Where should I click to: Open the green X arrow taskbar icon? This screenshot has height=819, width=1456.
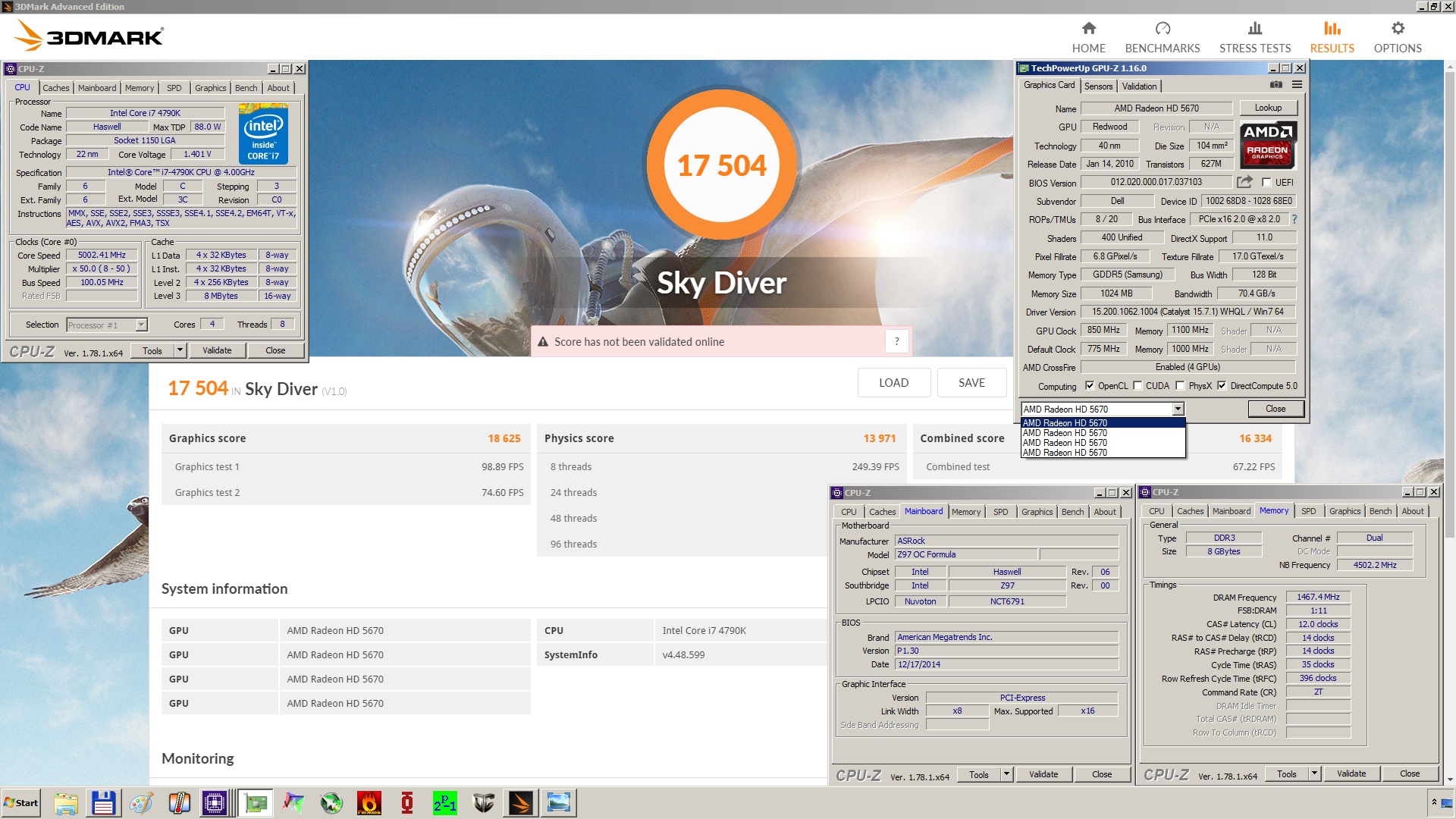[x=331, y=803]
